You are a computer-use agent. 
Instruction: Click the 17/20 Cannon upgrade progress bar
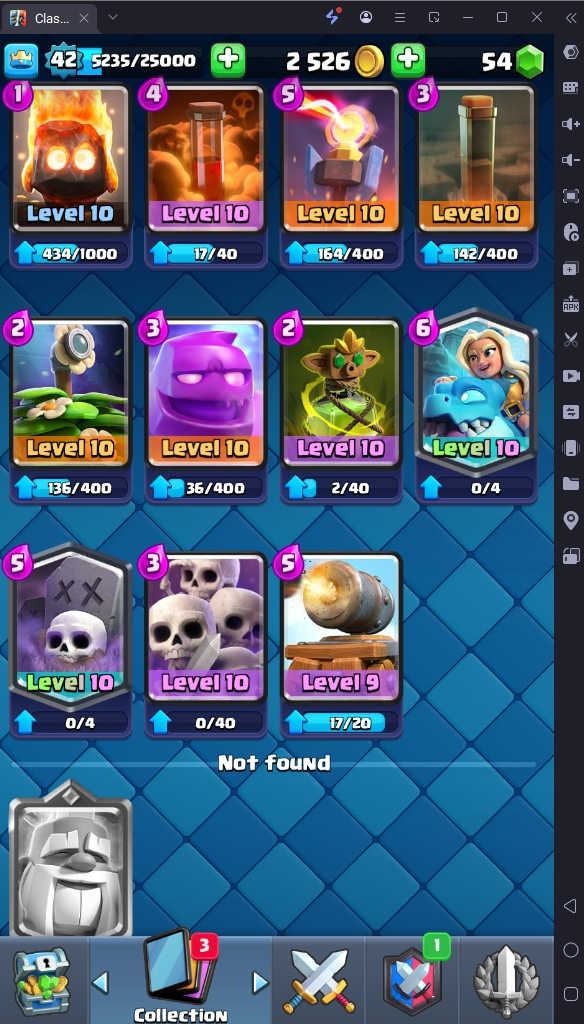(x=344, y=722)
